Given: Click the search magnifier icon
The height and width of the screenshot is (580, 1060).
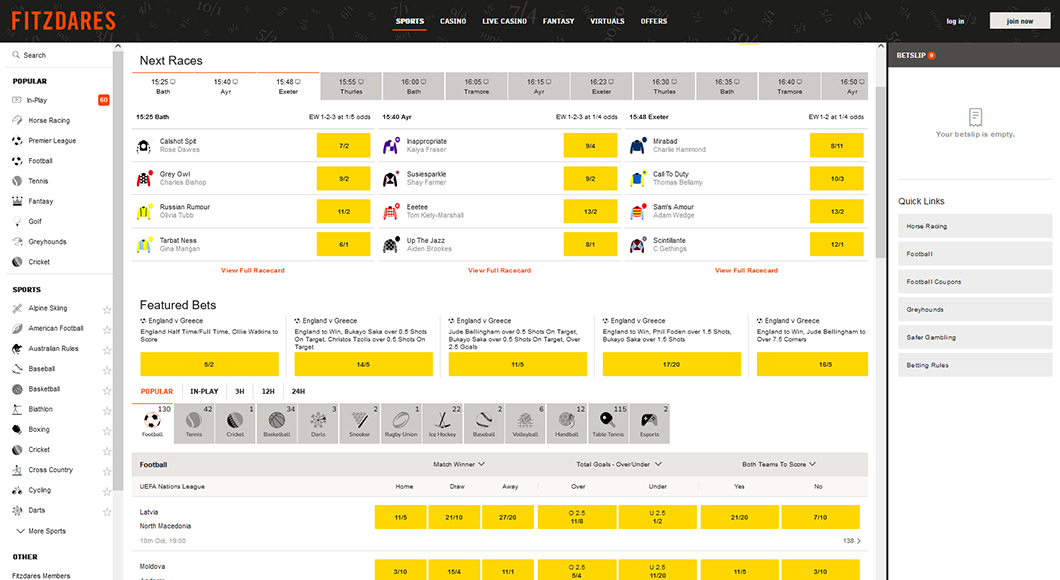Looking at the screenshot, I should pyautogui.click(x=16, y=55).
